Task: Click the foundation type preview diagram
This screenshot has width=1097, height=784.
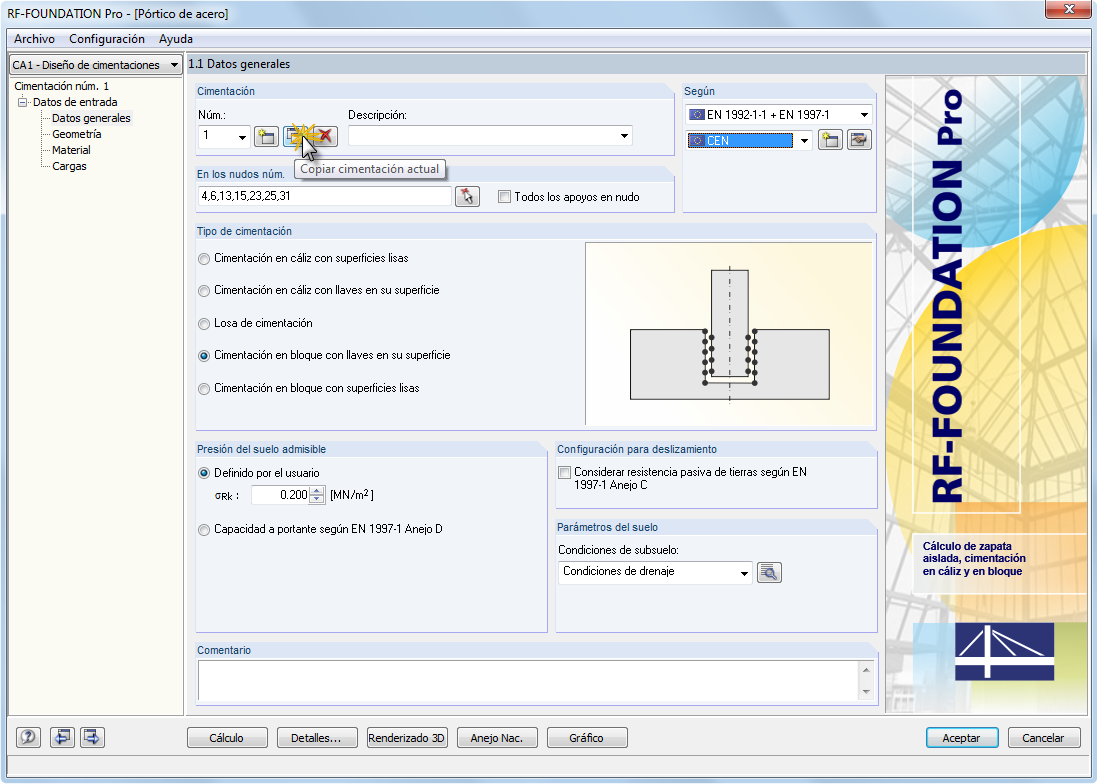Action: [x=729, y=334]
